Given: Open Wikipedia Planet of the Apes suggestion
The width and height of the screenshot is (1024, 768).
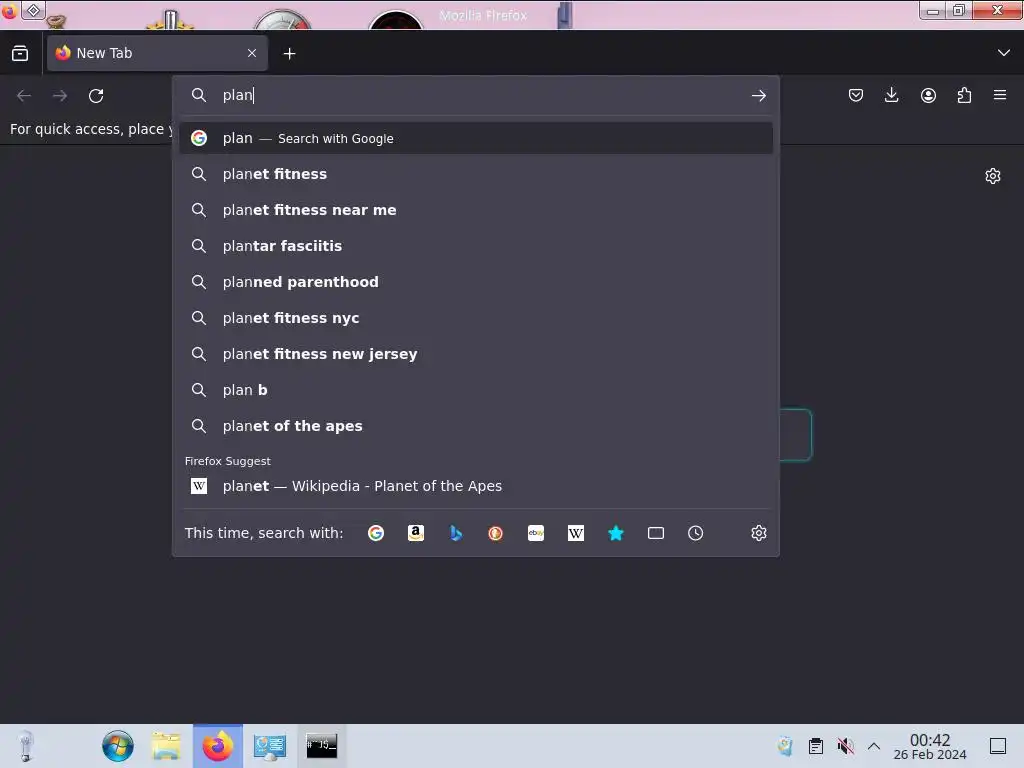Looking at the screenshot, I should 476,486.
